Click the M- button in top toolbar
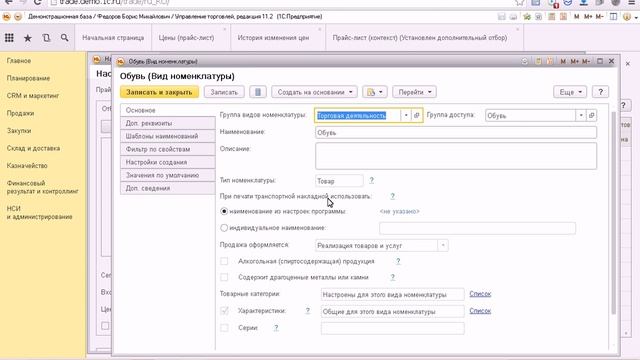 [599, 17]
